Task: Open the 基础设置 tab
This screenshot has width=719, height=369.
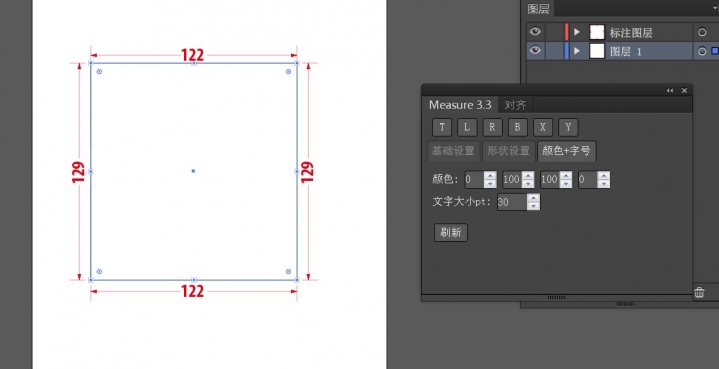Action: tap(454, 151)
